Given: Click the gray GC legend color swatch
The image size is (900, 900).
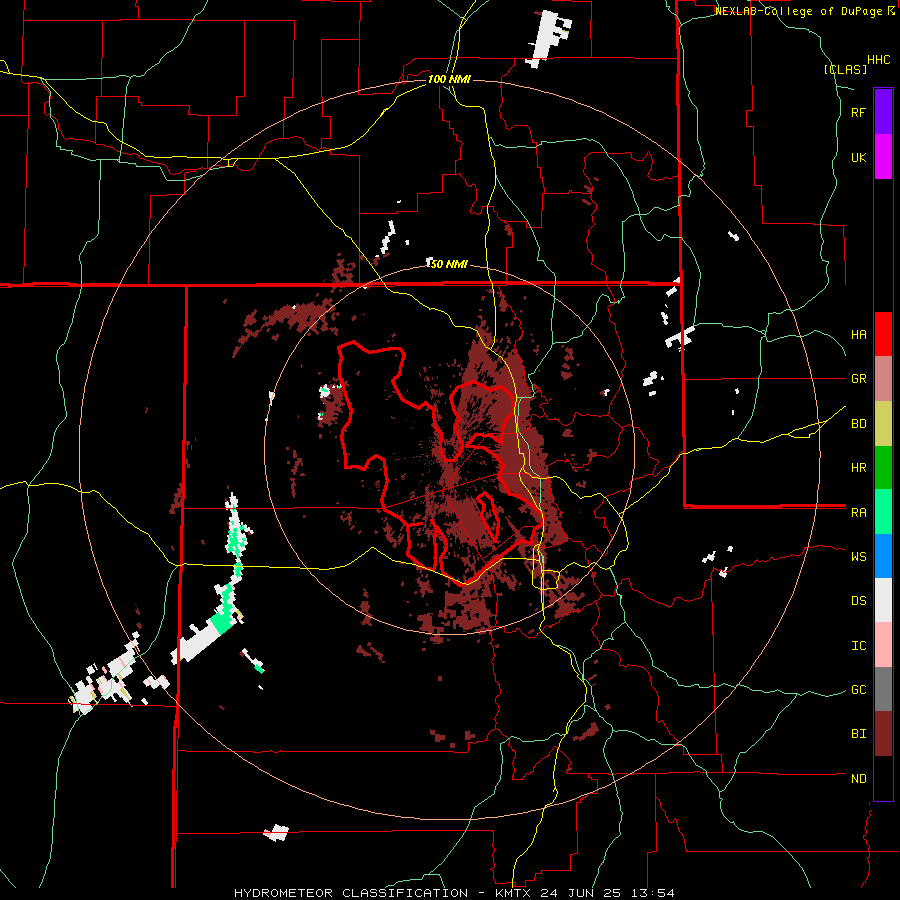Looking at the screenshot, I should point(883,689).
